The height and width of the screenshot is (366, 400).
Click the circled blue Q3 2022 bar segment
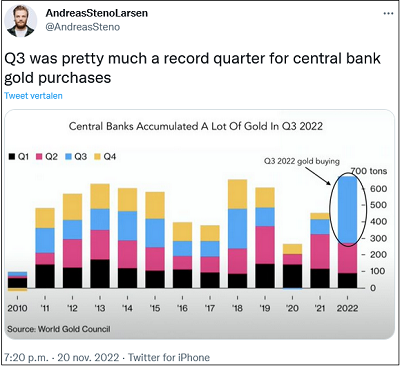tap(347, 209)
